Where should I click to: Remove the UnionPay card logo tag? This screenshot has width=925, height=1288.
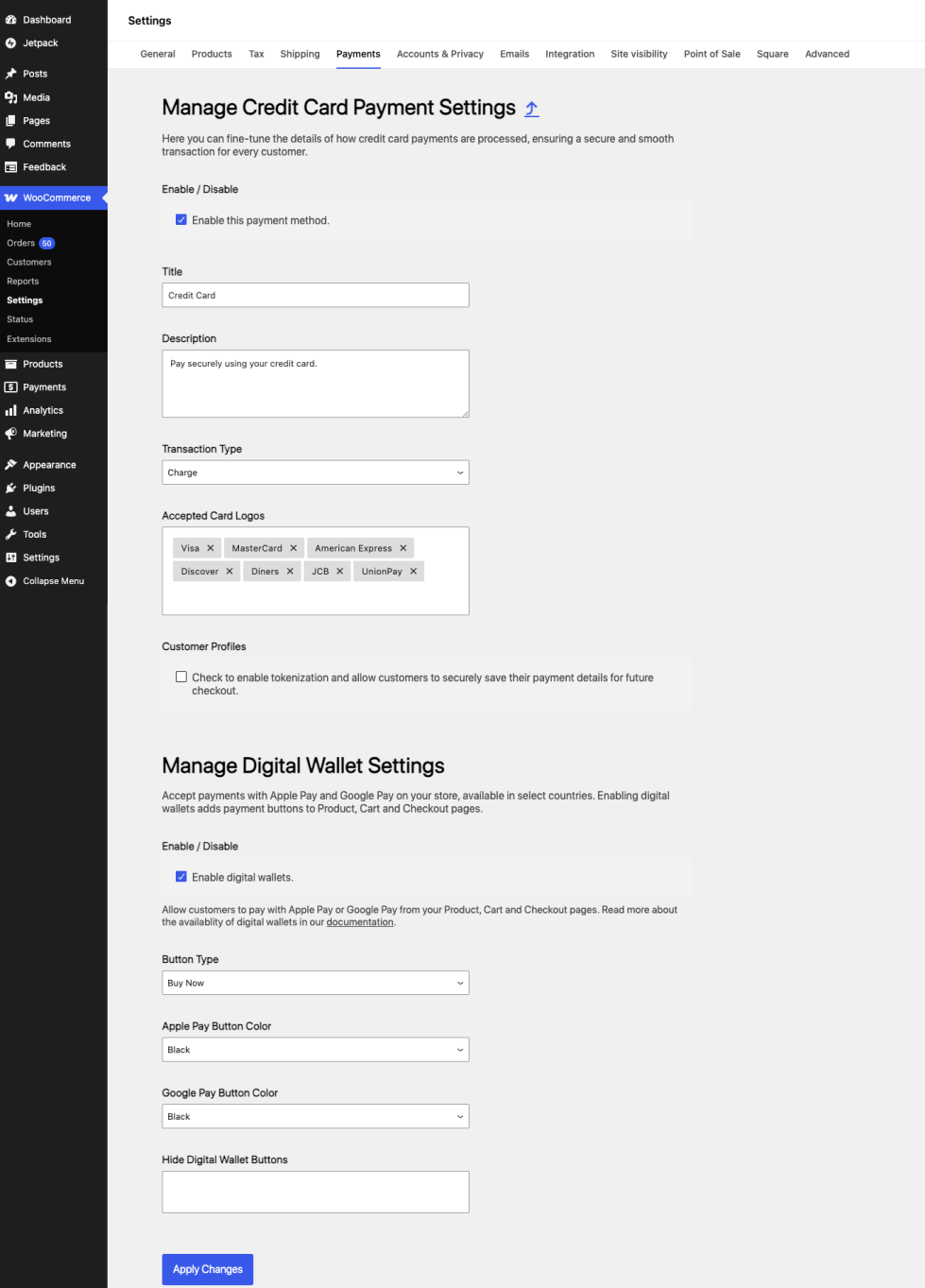[414, 572]
